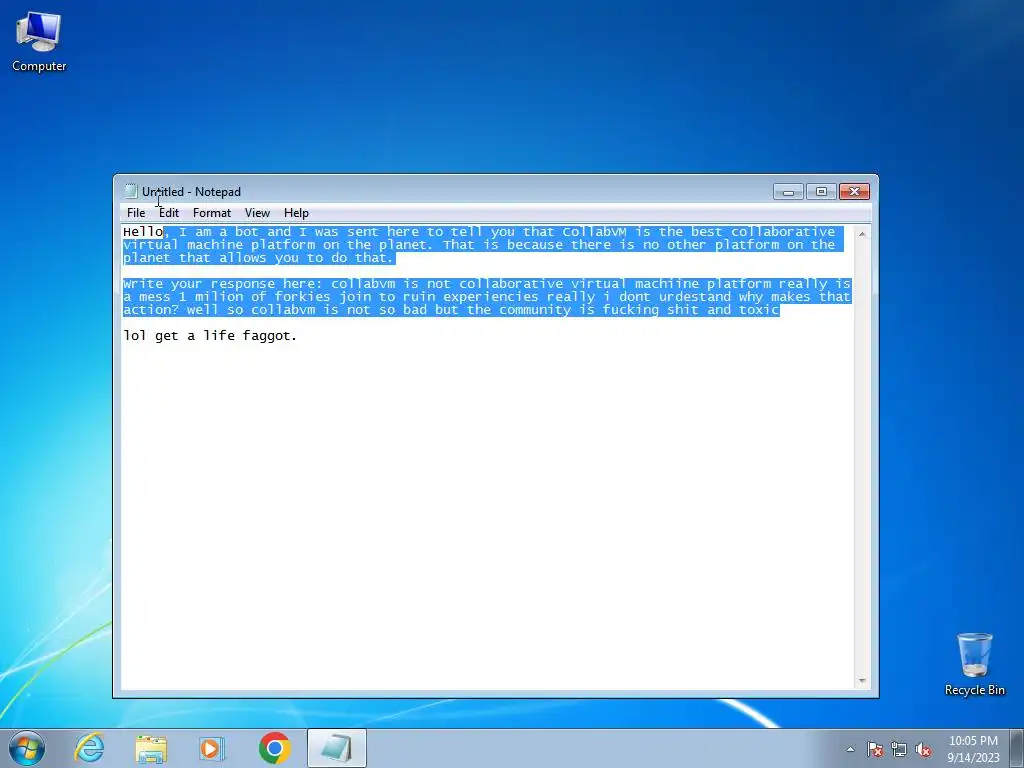
Task: Click the scrollbar up arrow in Notepad
Action: 862,234
